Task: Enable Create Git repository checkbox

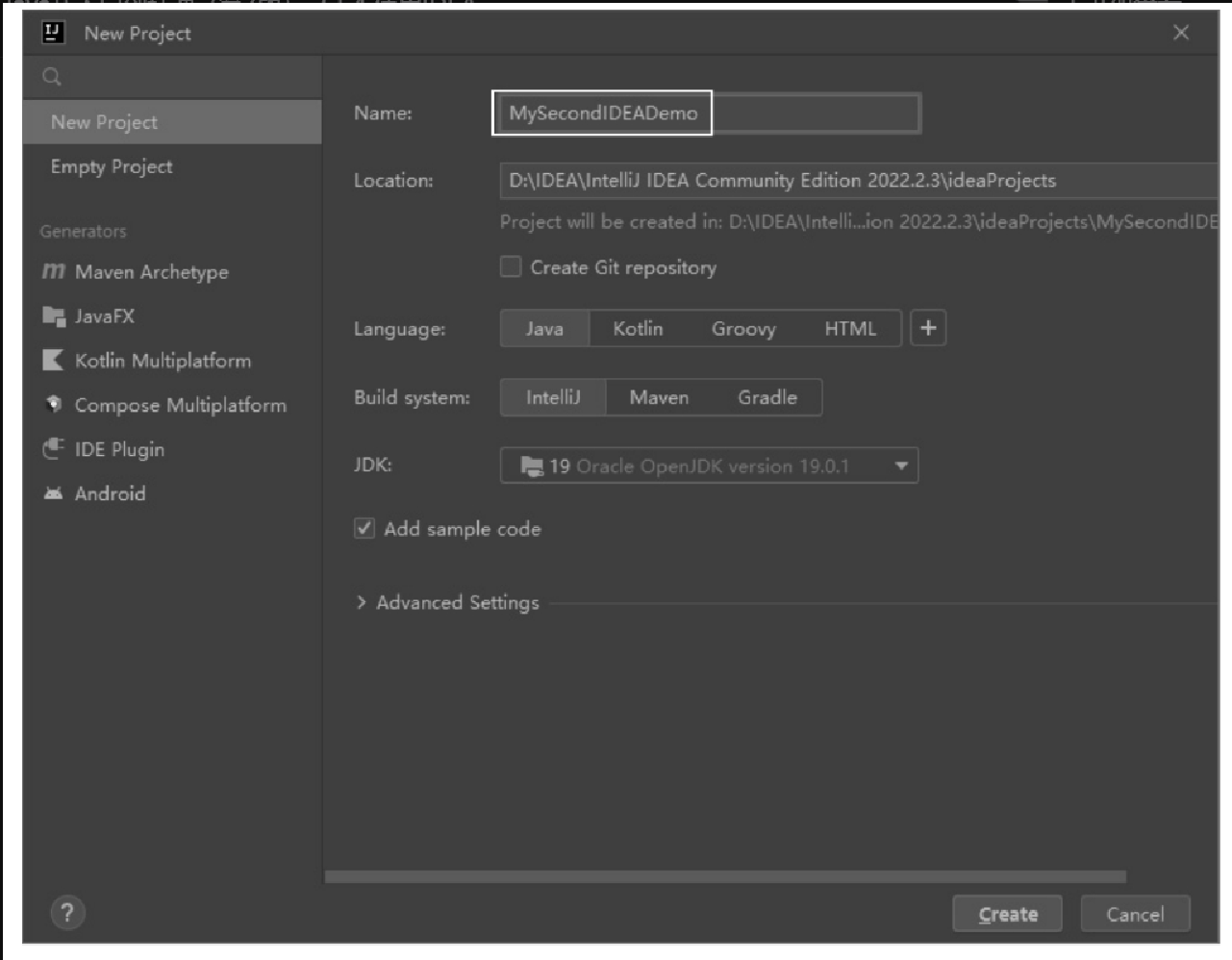Action: [x=511, y=266]
